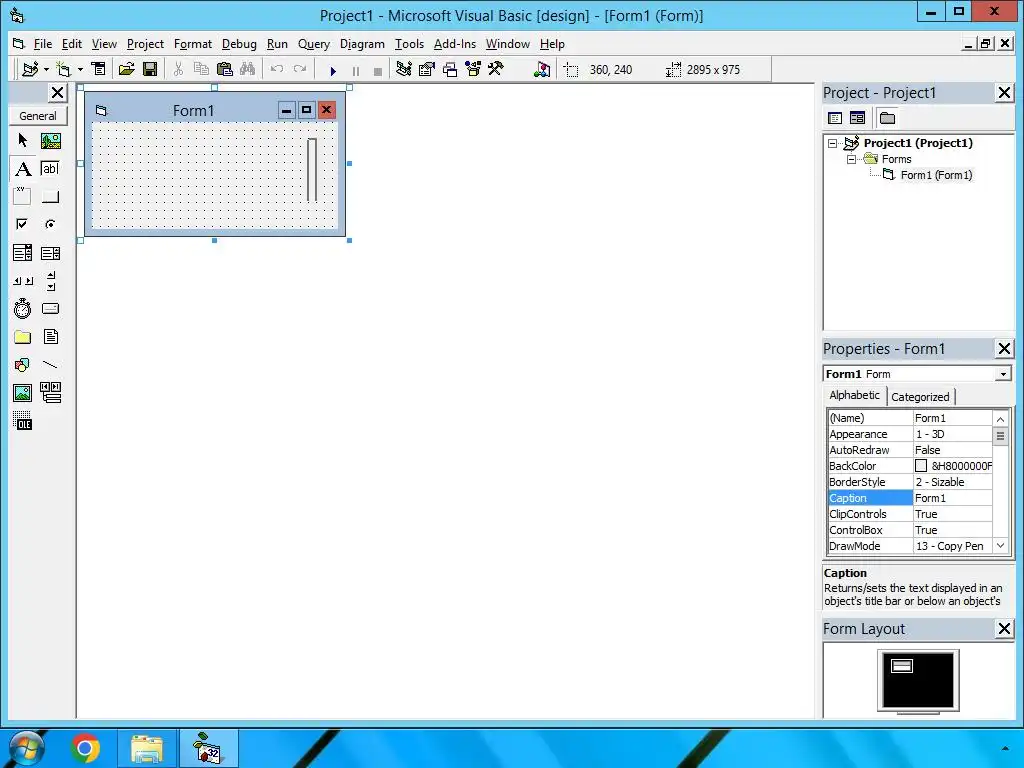Open the File menu

tap(42, 44)
